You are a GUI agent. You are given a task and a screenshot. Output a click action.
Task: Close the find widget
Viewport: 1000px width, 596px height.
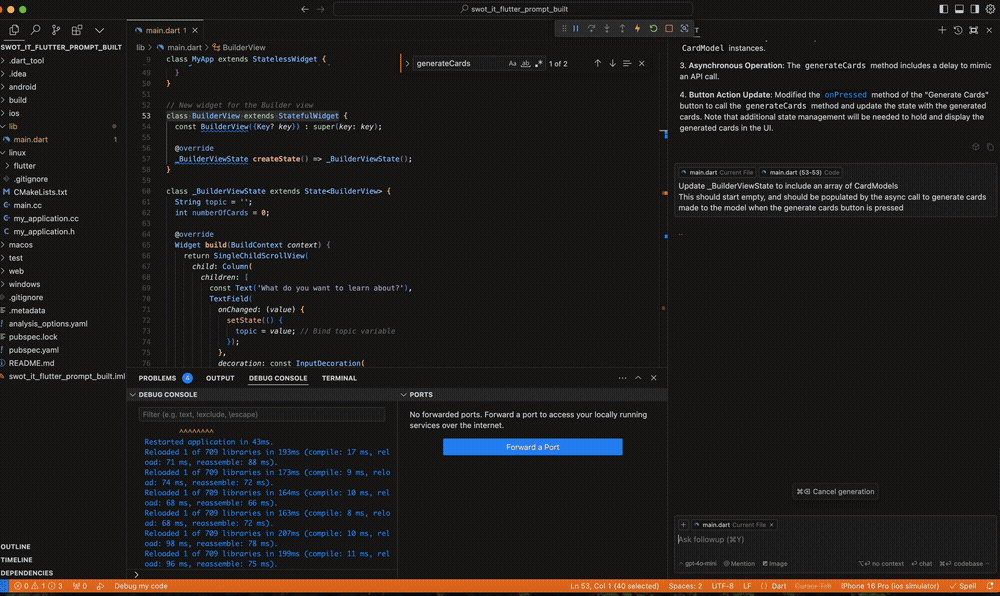(x=642, y=63)
